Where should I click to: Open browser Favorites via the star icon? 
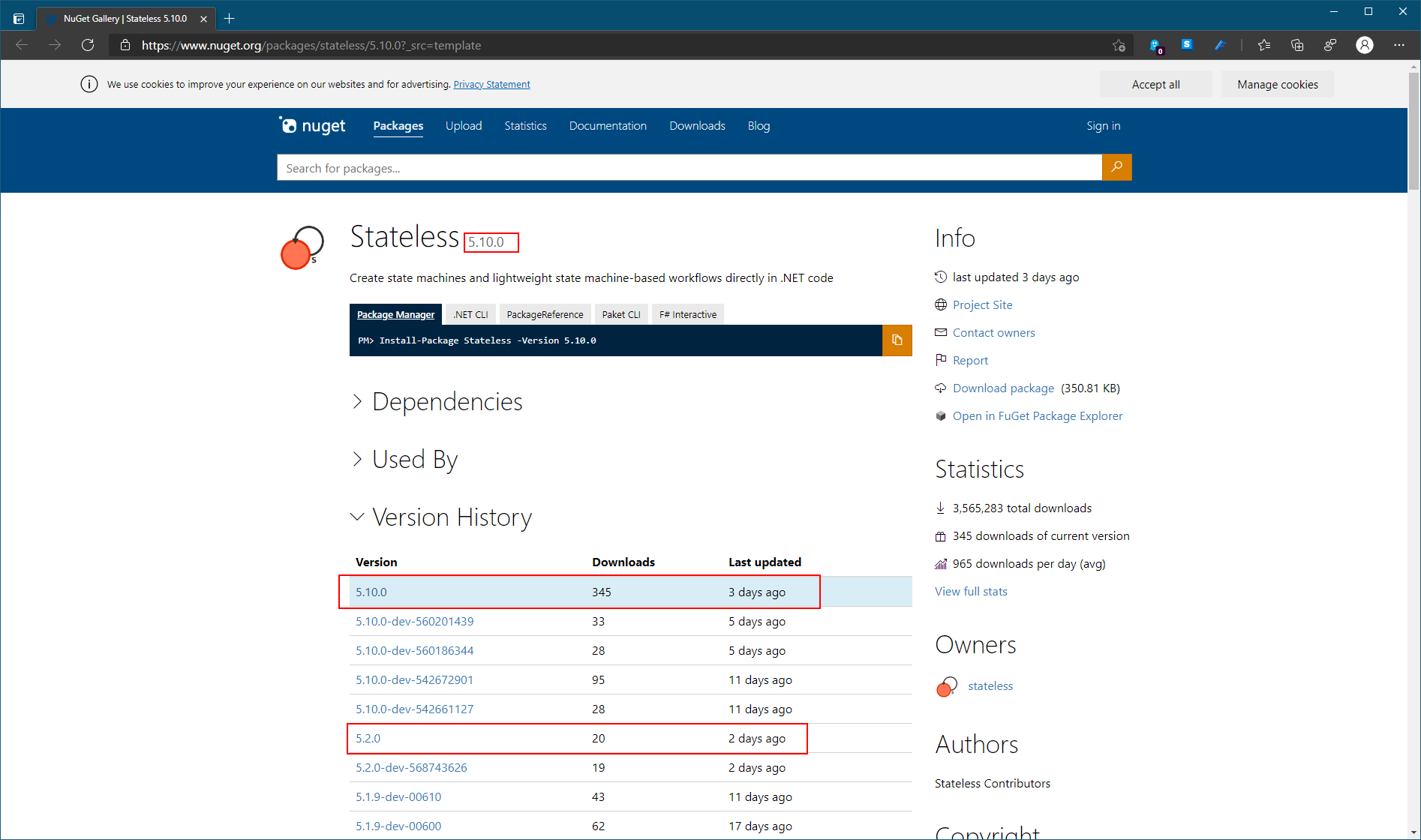tap(1264, 45)
